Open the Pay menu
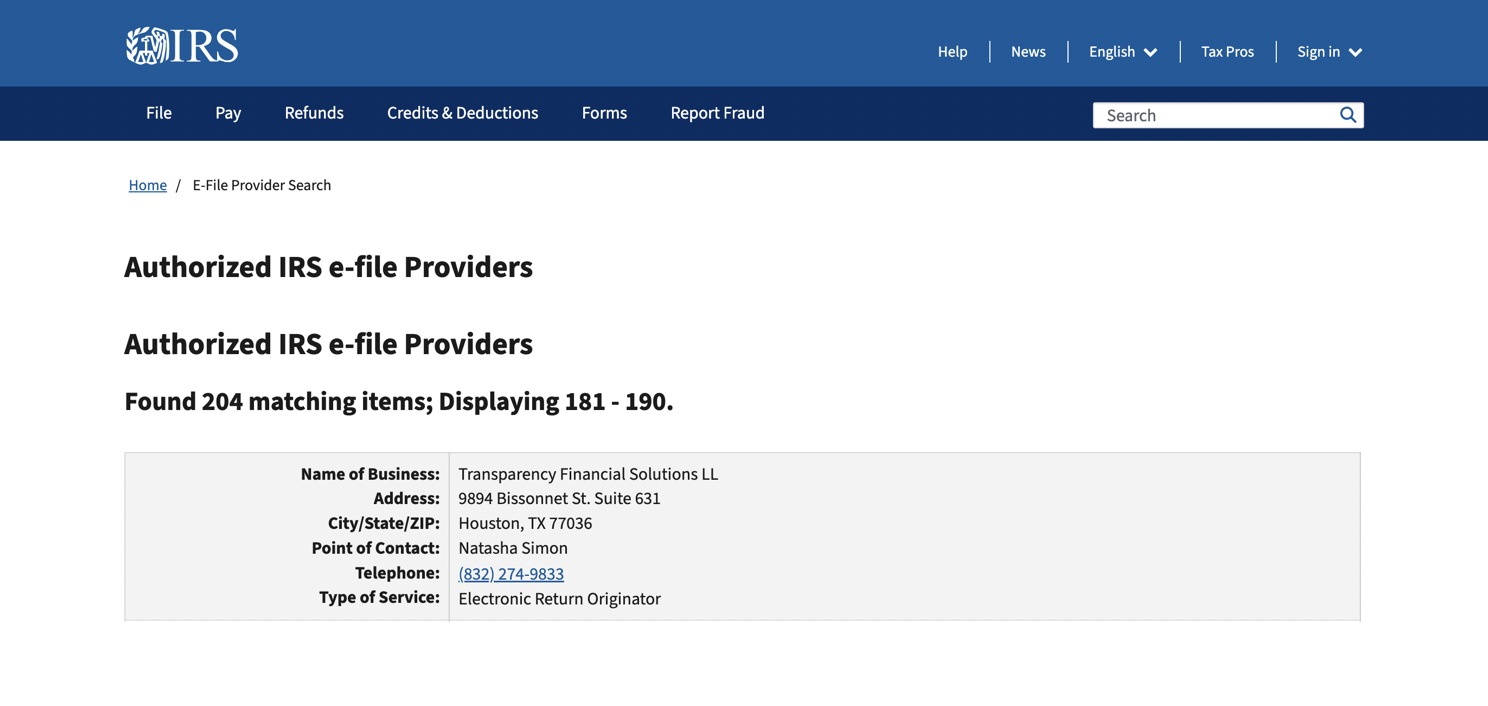 pyautogui.click(x=228, y=113)
